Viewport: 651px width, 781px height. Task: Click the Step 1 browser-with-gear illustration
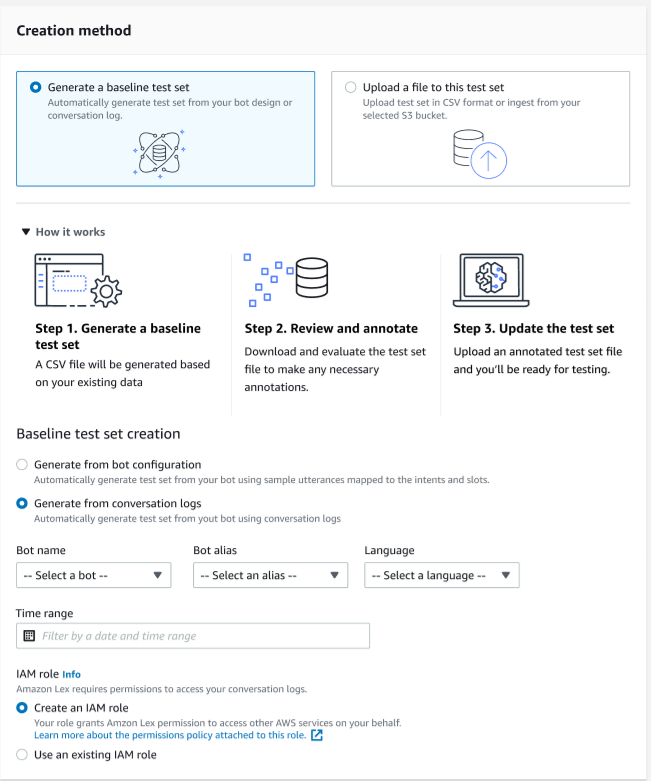[77, 280]
